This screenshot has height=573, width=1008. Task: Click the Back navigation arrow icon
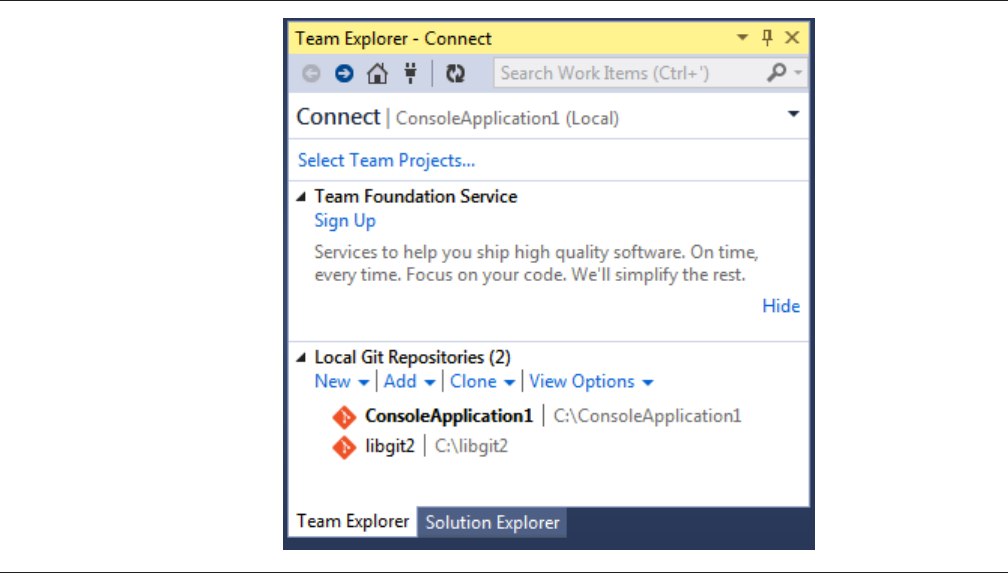[x=311, y=73]
